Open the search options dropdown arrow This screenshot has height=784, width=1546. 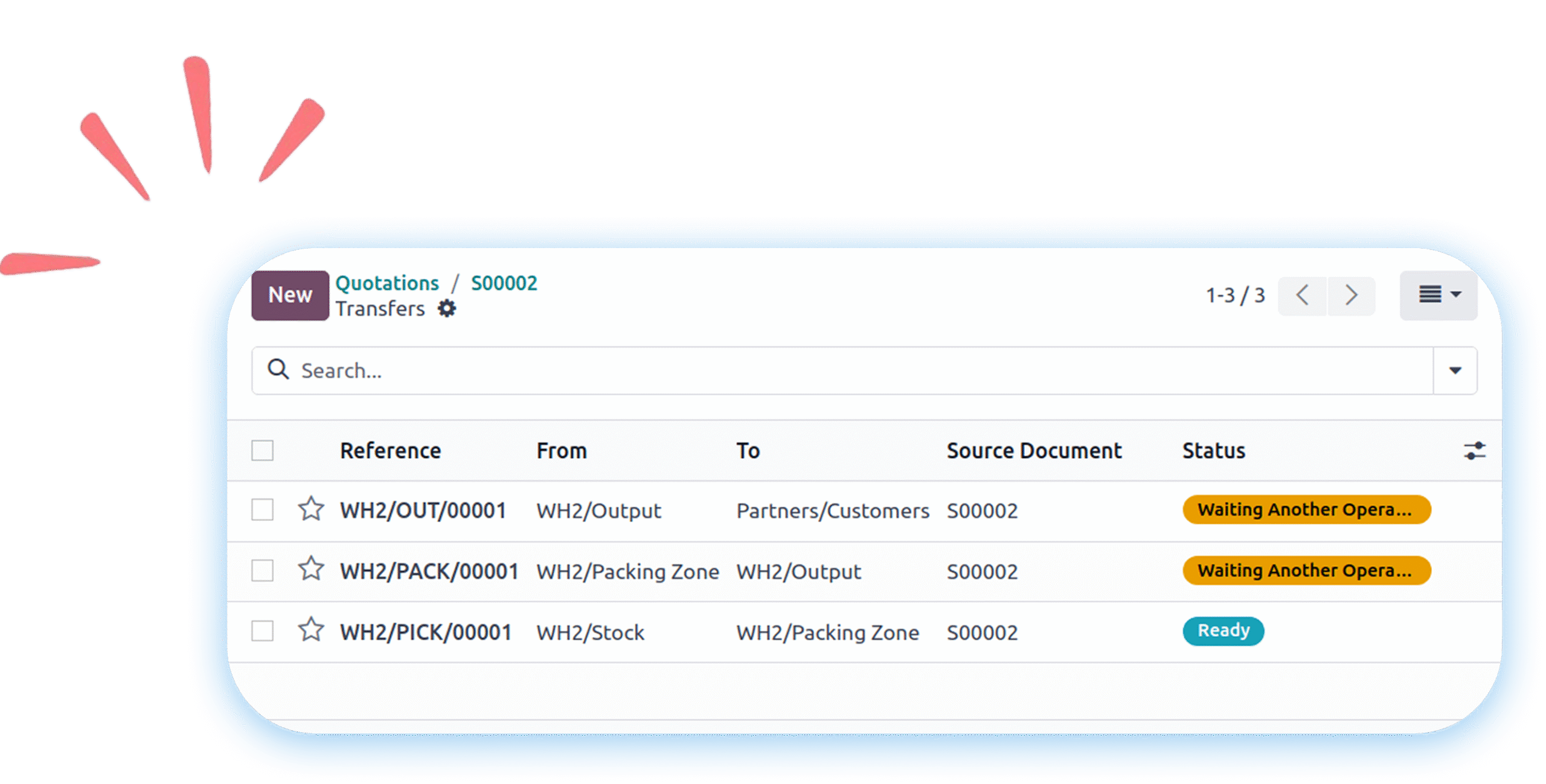pos(1455,371)
